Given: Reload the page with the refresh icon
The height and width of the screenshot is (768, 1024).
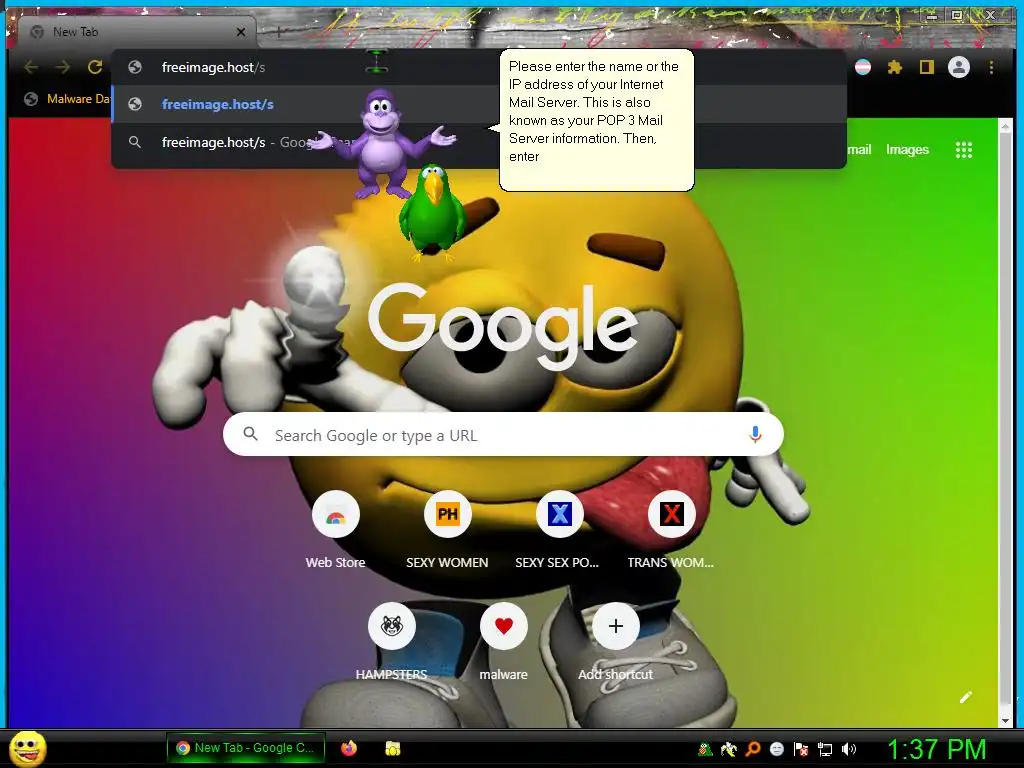Looking at the screenshot, I should [x=95, y=67].
